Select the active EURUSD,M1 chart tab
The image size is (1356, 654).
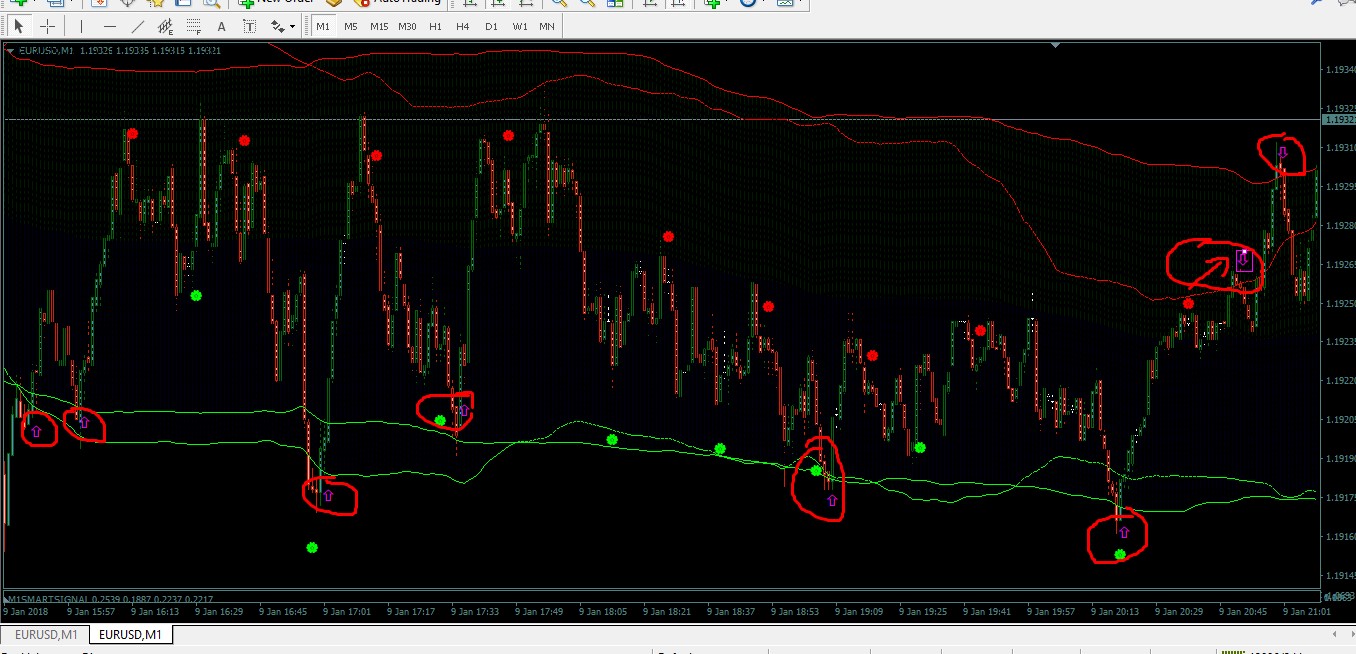(x=131, y=635)
